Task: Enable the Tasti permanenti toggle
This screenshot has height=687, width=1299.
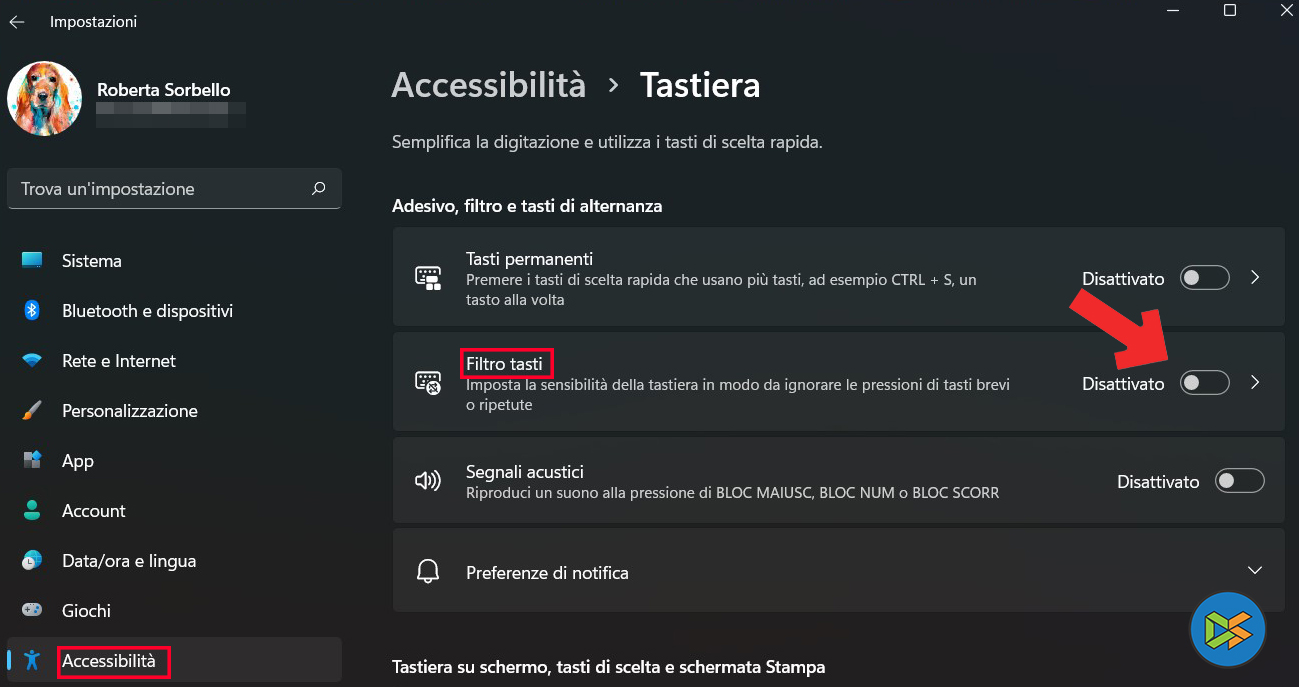Action: coord(1204,278)
